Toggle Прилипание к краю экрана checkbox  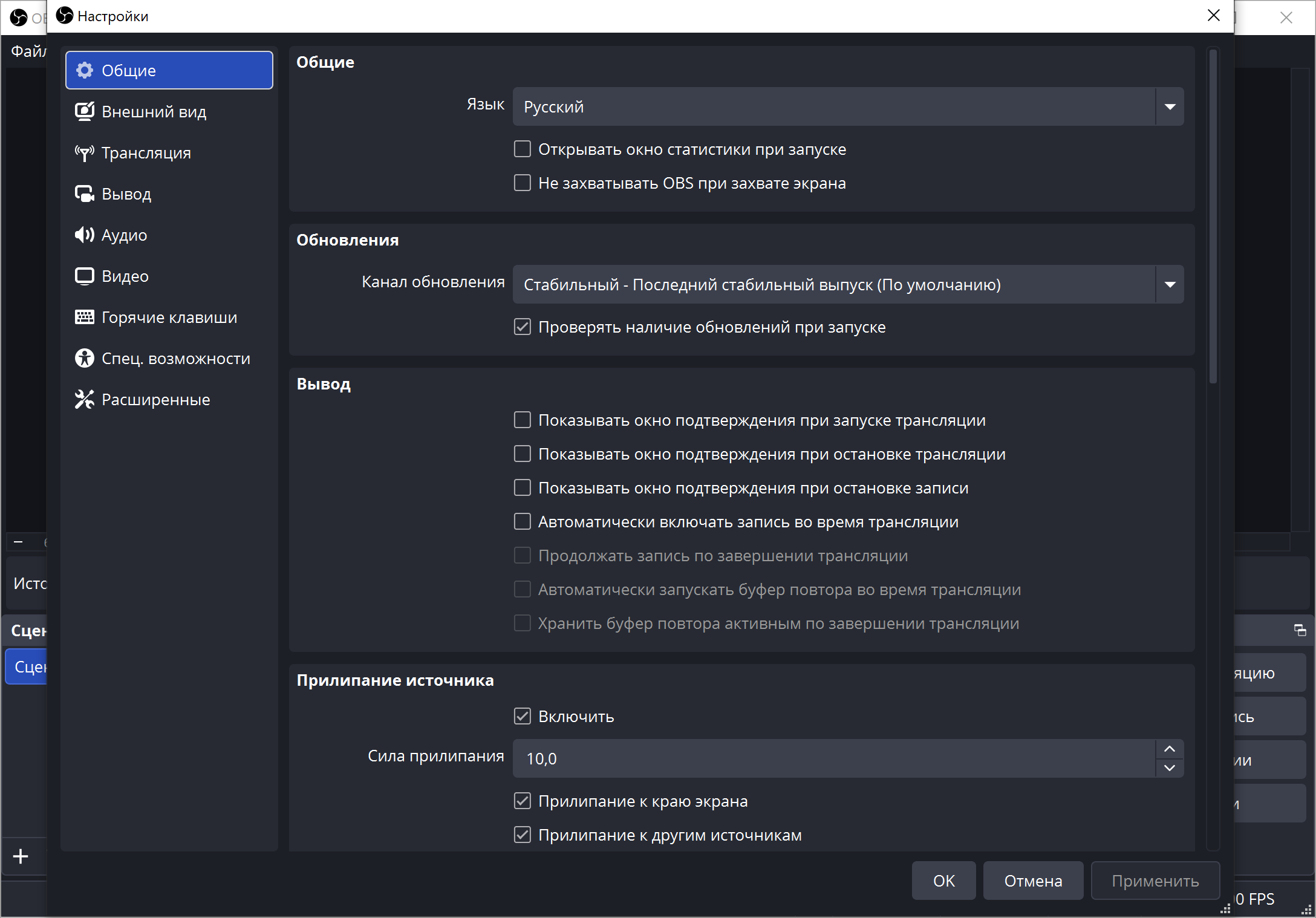point(523,801)
